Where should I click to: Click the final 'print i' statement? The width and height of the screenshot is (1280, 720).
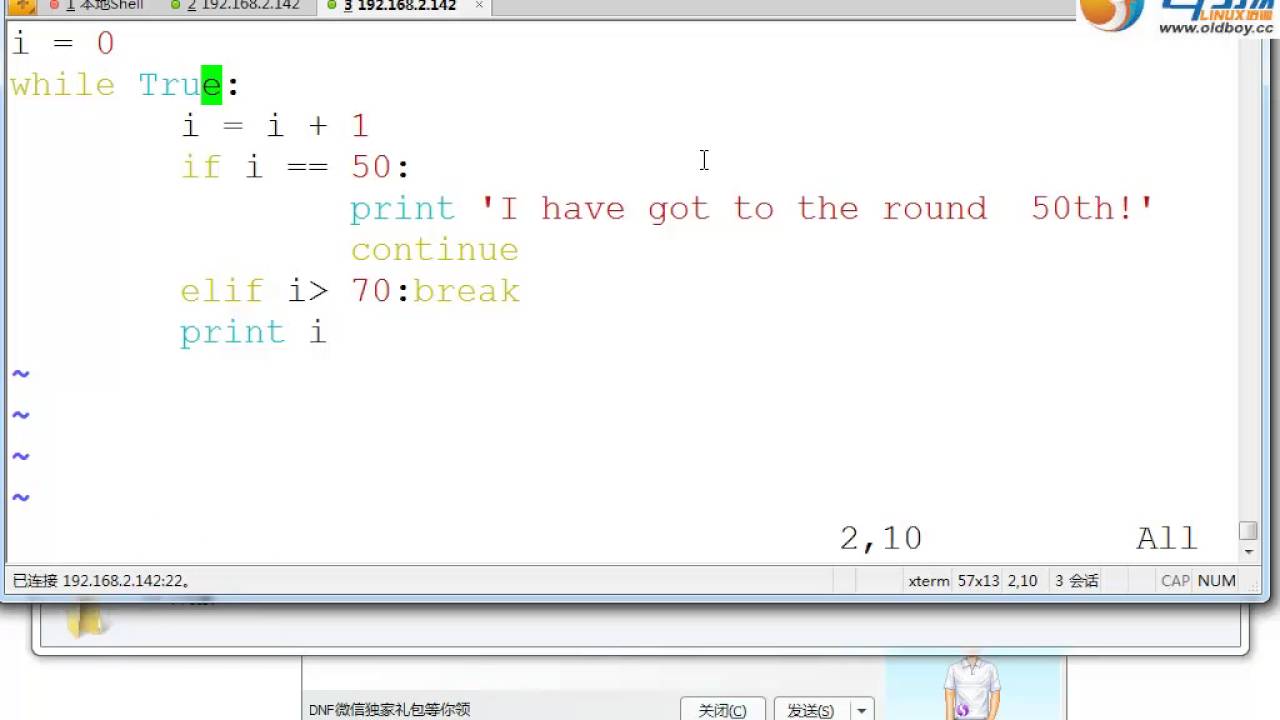tap(253, 332)
